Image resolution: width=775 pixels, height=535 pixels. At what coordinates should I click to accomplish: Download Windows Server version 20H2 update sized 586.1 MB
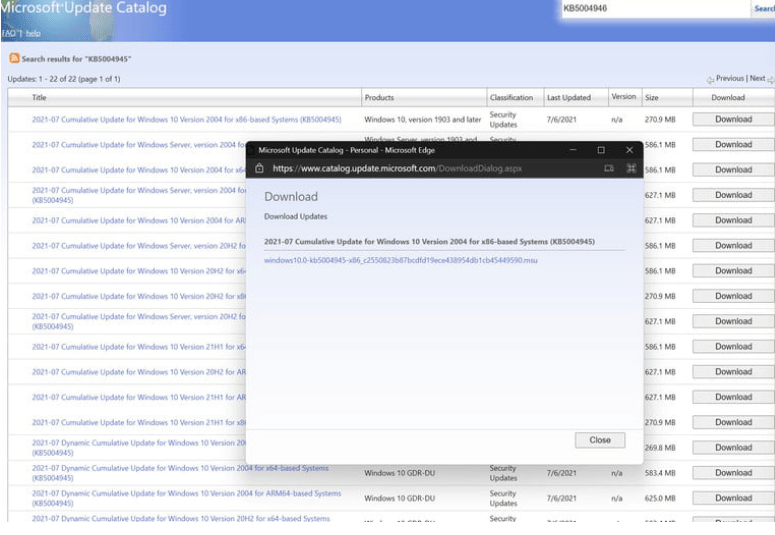[x=733, y=245]
